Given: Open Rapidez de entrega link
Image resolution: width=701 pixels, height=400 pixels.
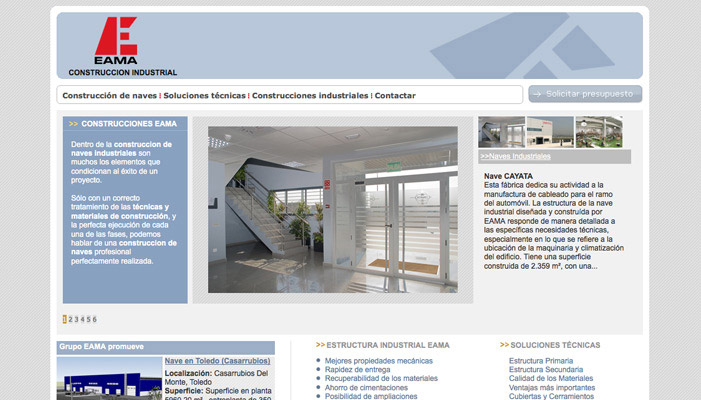Looking at the screenshot, I should 357,370.
